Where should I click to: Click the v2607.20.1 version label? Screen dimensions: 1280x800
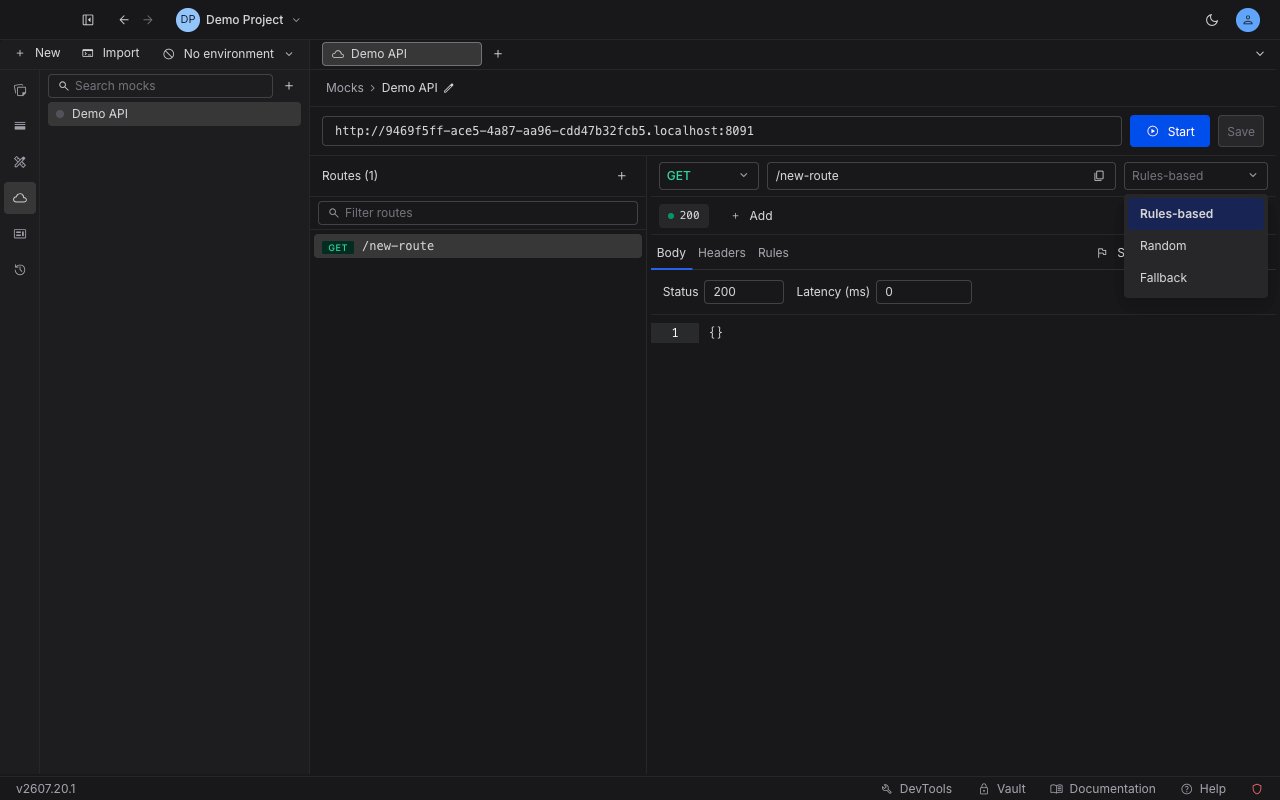[x=46, y=789]
